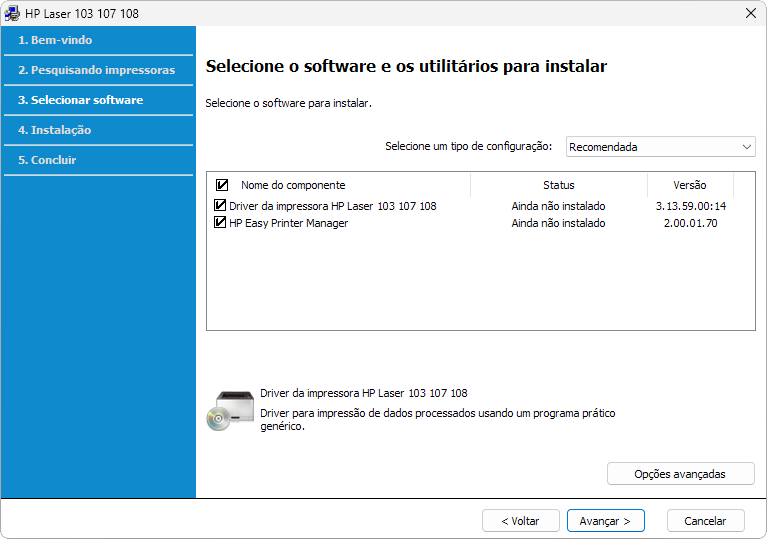Open the configuration type dropdown showing Recomendada
Image resolution: width=767 pixels, height=539 pixels.
pyautogui.click(x=660, y=147)
